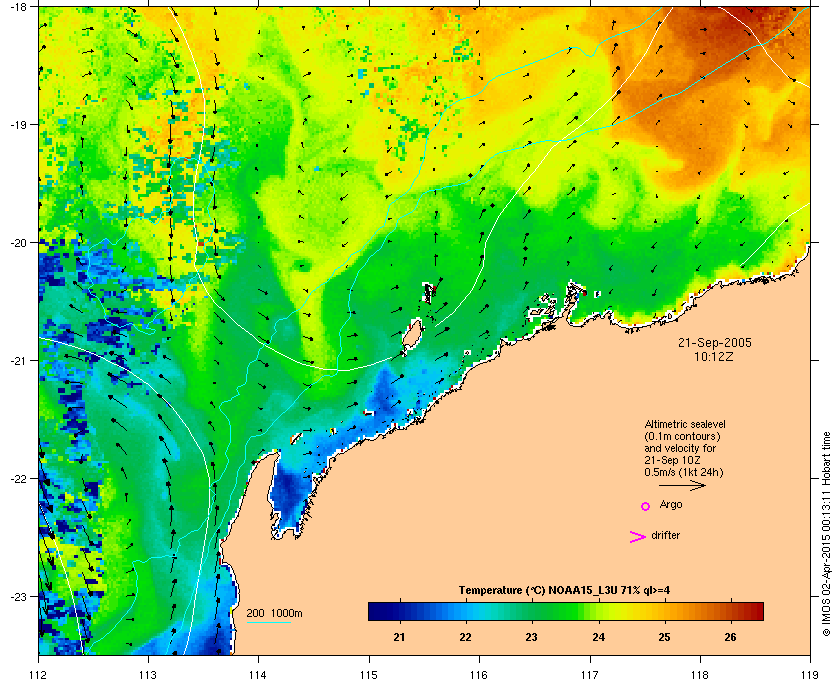The width and height of the screenshot is (840, 680).
Task: Click the '10:12Z' time label
Action: (x=714, y=356)
